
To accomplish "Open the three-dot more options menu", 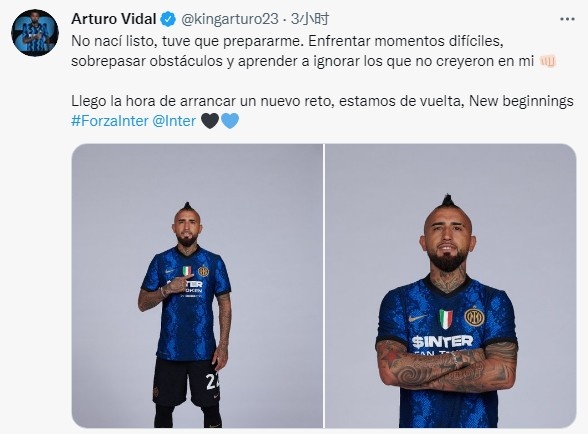I will (x=567, y=19).
